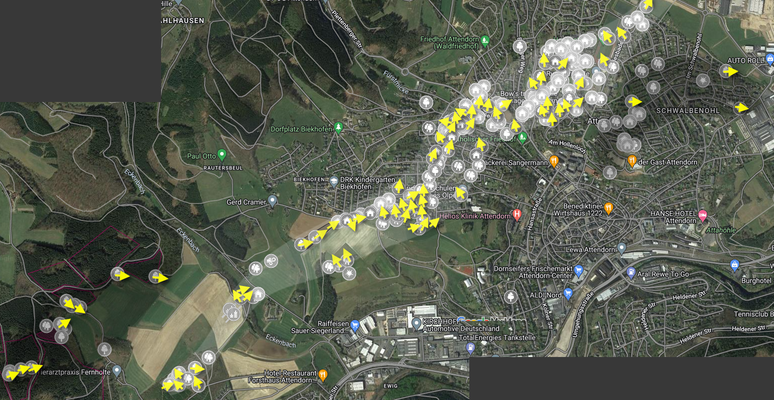Click the HANSE HOTEL Attendorn pink bed icon
Image resolution: width=774 pixels, height=400 pixels.
click(x=702, y=215)
